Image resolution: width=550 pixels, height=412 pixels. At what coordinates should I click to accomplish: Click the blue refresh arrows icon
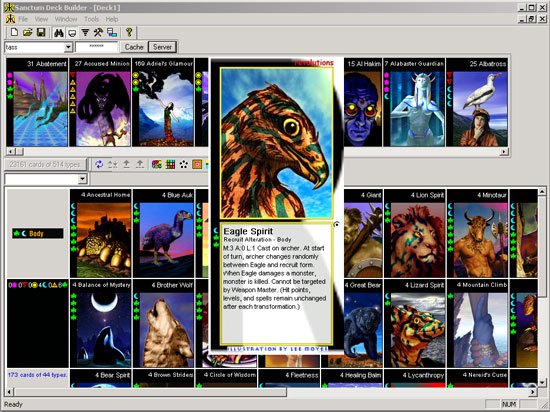click(99, 164)
